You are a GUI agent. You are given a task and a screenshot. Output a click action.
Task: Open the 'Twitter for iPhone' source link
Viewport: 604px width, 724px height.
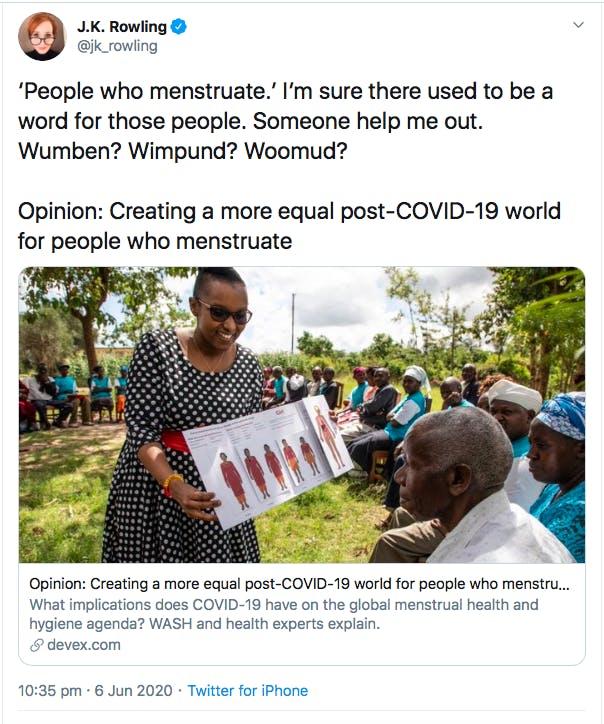247,691
